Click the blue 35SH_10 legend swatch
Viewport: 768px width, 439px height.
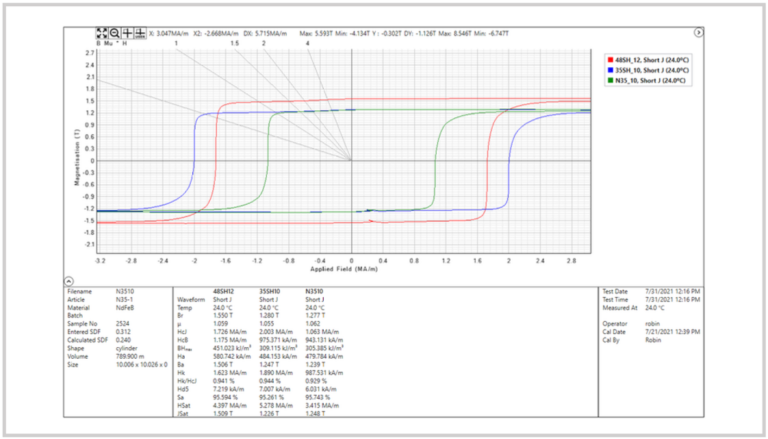point(612,69)
